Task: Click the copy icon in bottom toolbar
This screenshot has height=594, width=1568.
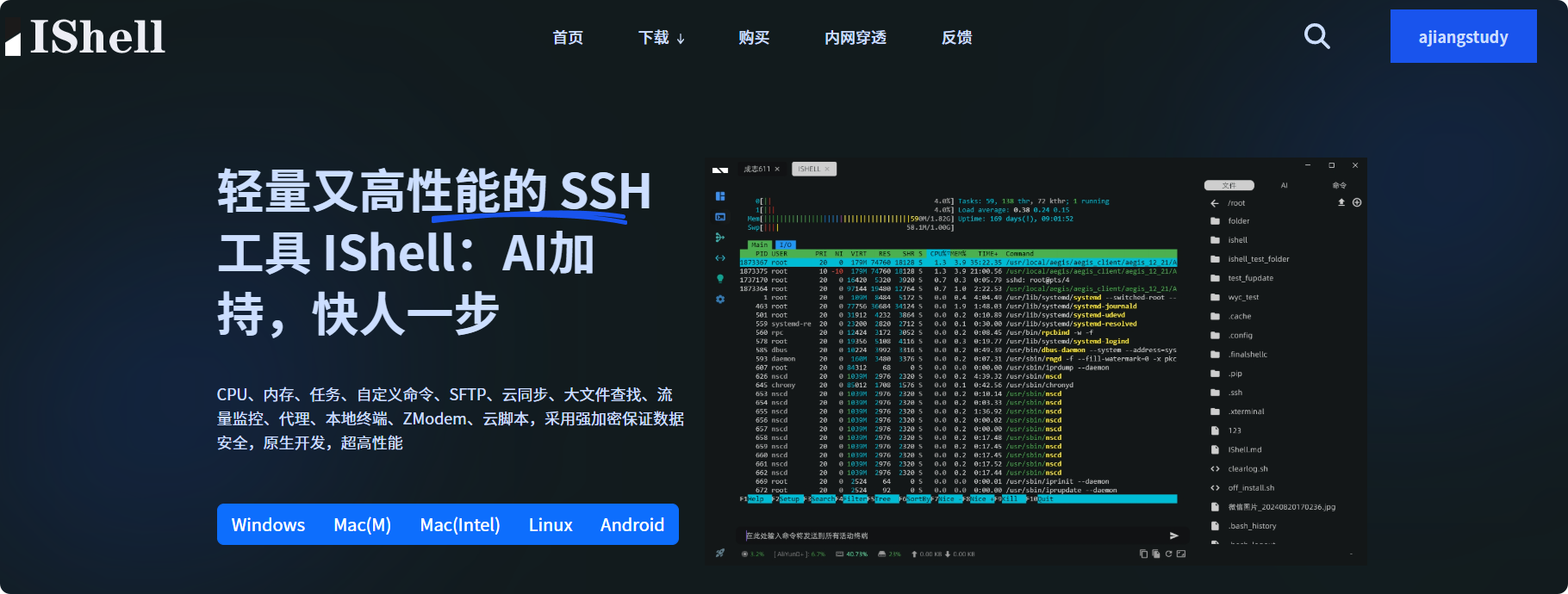Action: (x=1143, y=554)
